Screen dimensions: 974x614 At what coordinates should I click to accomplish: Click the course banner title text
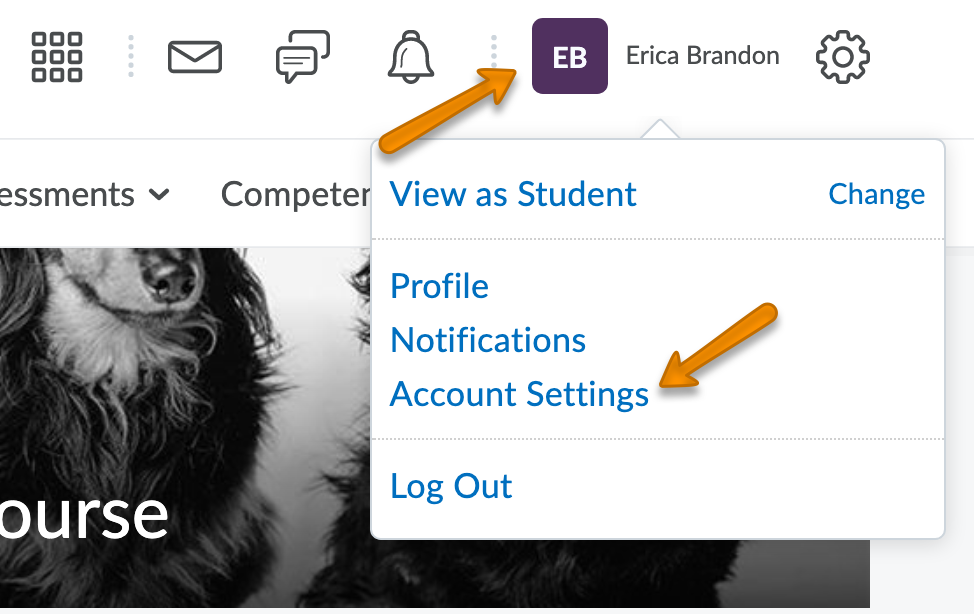(x=84, y=516)
